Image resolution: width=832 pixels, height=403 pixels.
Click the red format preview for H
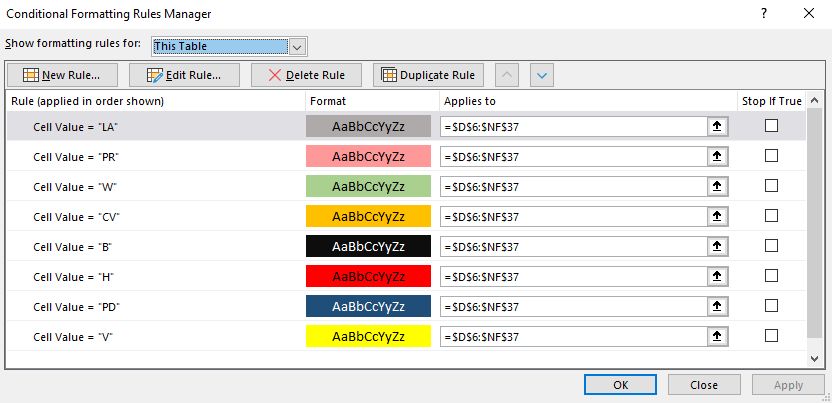368,276
